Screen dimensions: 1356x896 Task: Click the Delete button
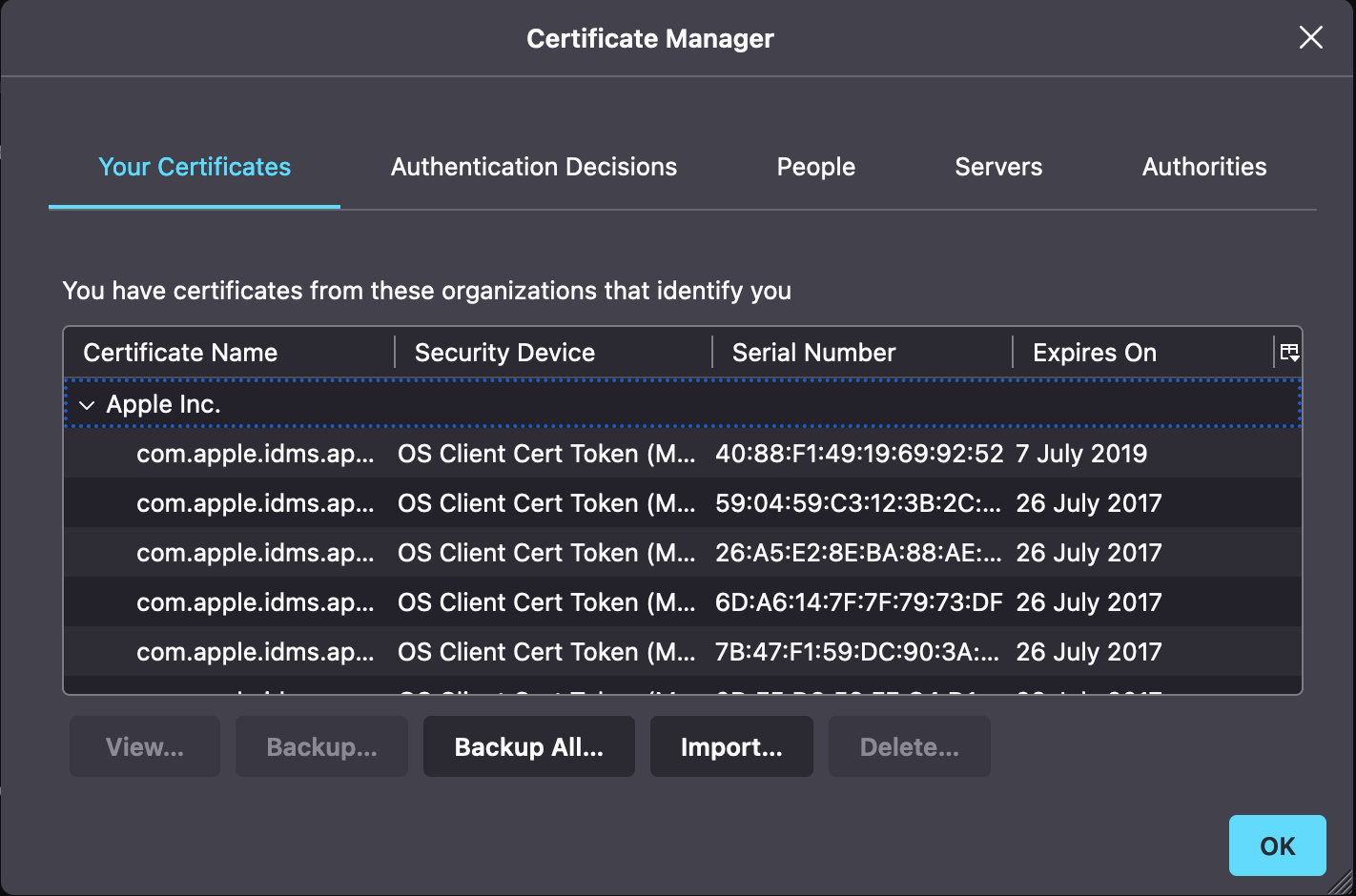[x=909, y=746]
